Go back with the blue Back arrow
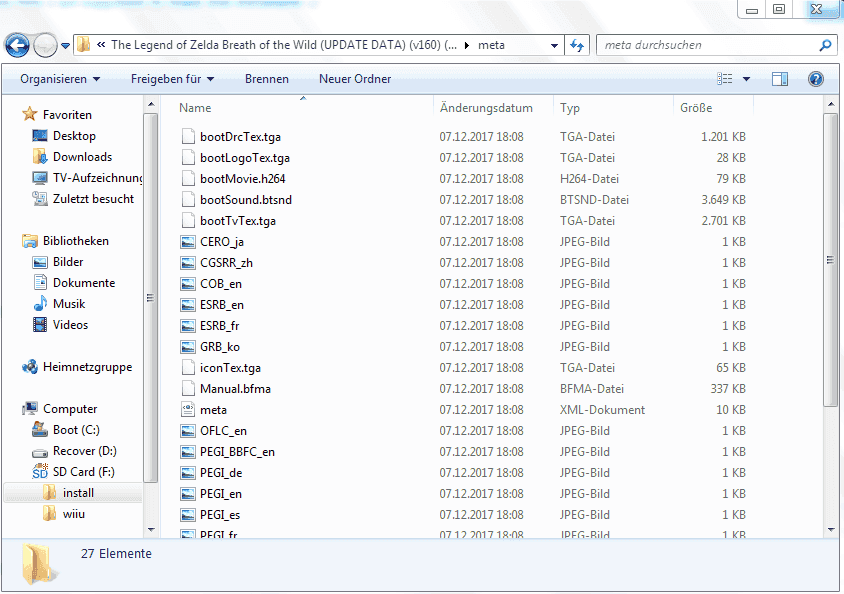 [17, 45]
